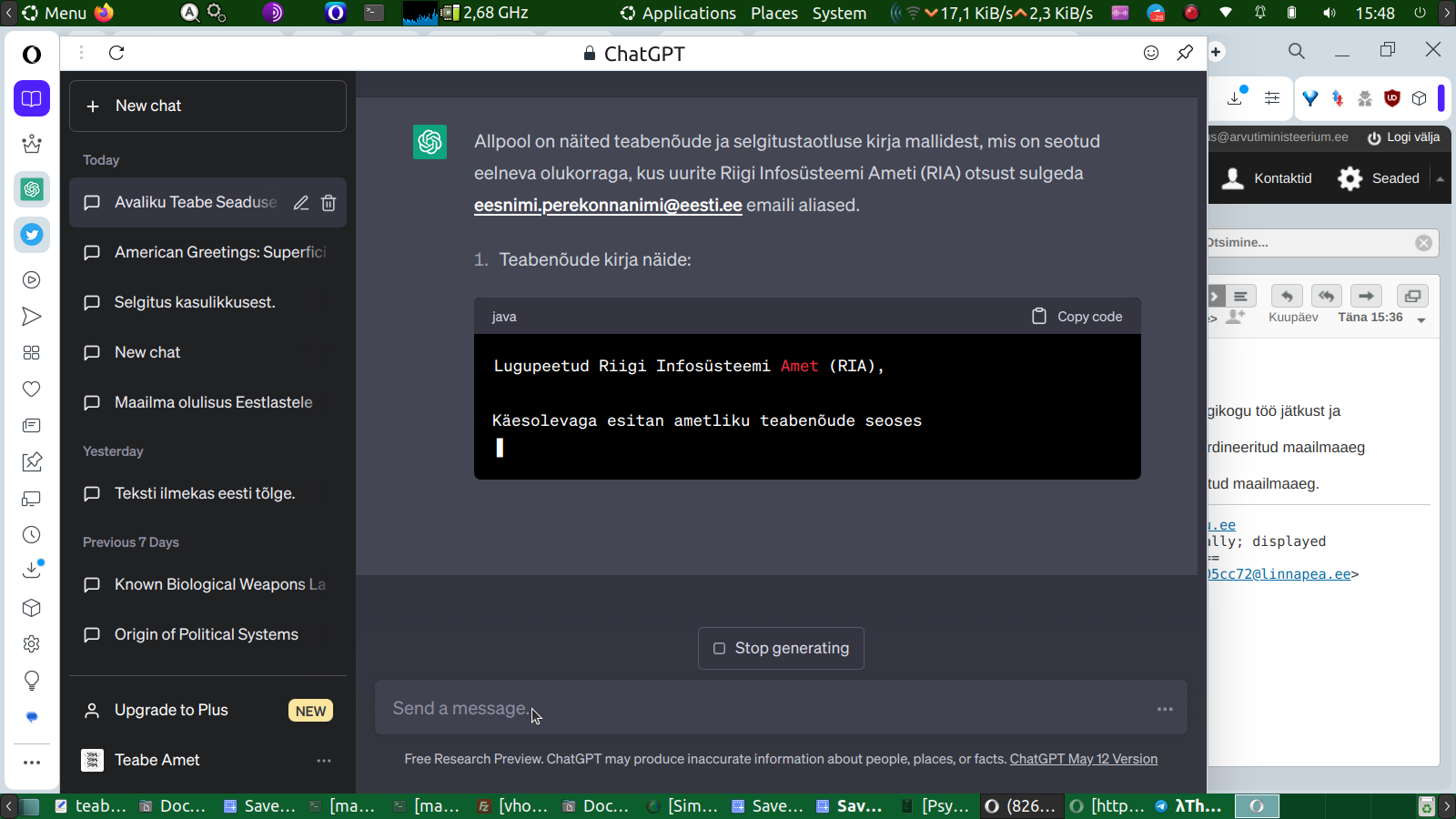
Task: Click right arrow on bottom taskbar
Action: coord(1447,806)
